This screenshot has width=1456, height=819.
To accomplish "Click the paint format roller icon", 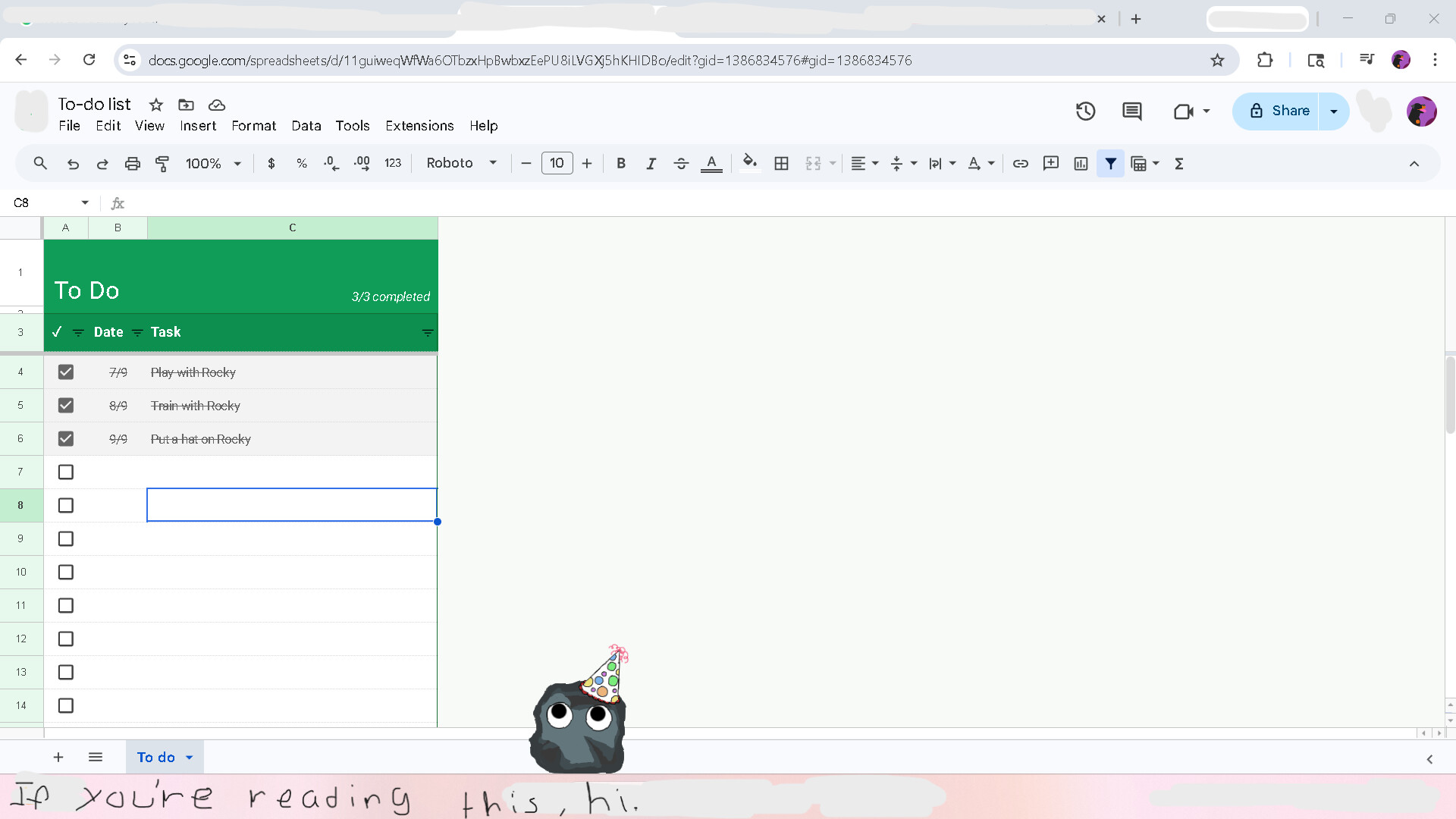I will pyautogui.click(x=162, y=163).
